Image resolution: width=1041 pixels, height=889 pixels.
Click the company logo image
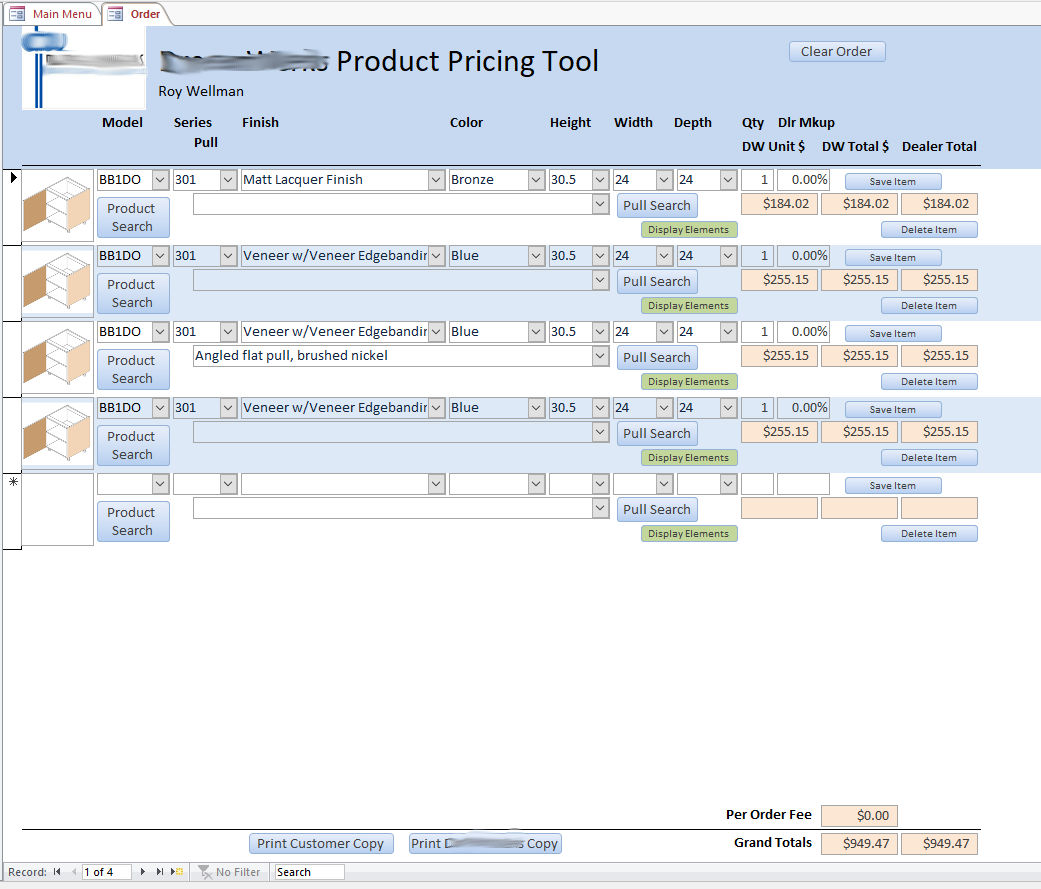(83, 67)
